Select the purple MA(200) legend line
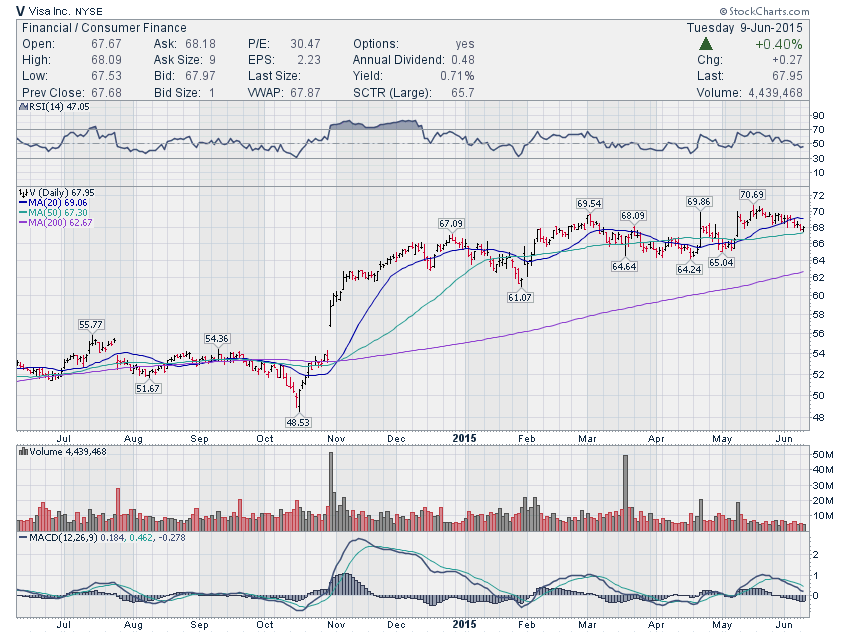 [x=23, y=223]
